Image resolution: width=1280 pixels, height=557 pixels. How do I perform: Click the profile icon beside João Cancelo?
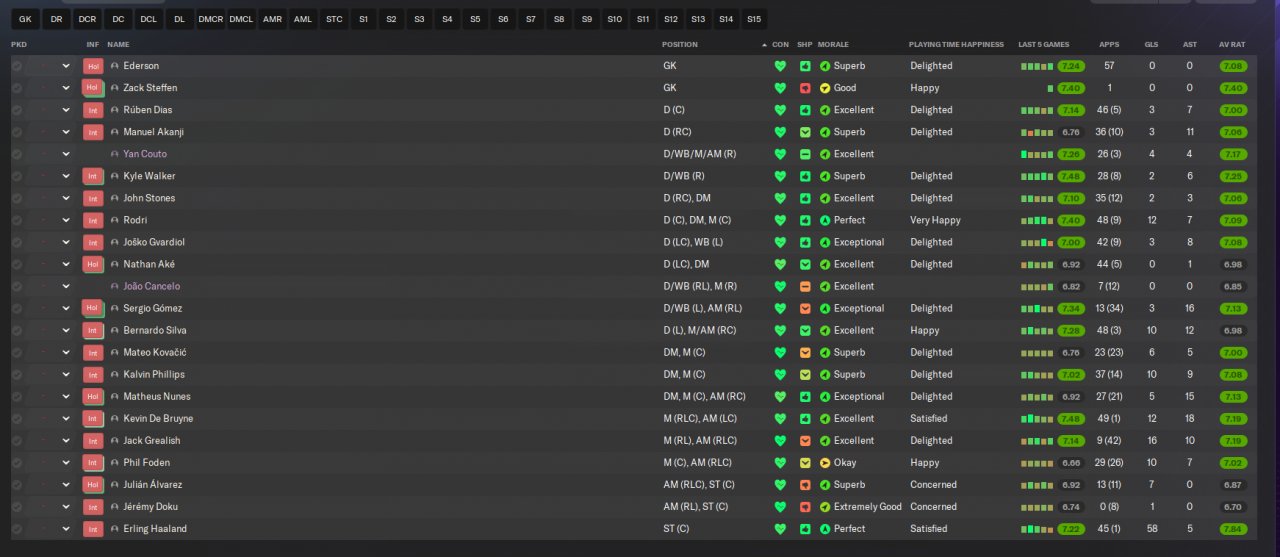(x=115, y=286)
